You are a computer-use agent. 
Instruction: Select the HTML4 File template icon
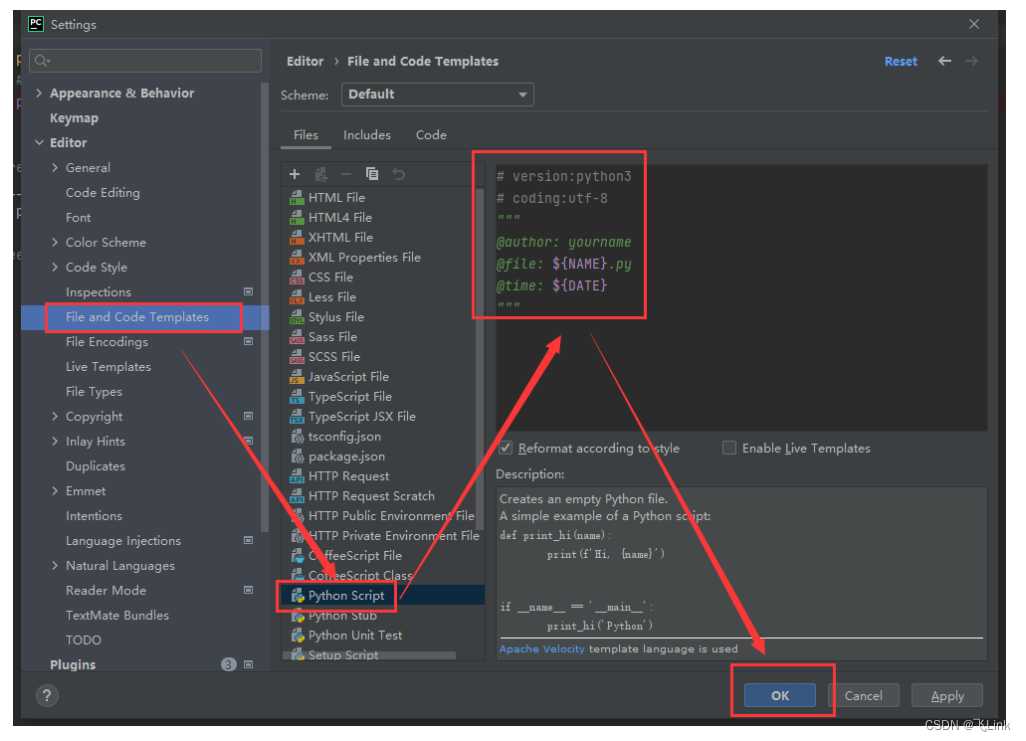click(297, 217)
